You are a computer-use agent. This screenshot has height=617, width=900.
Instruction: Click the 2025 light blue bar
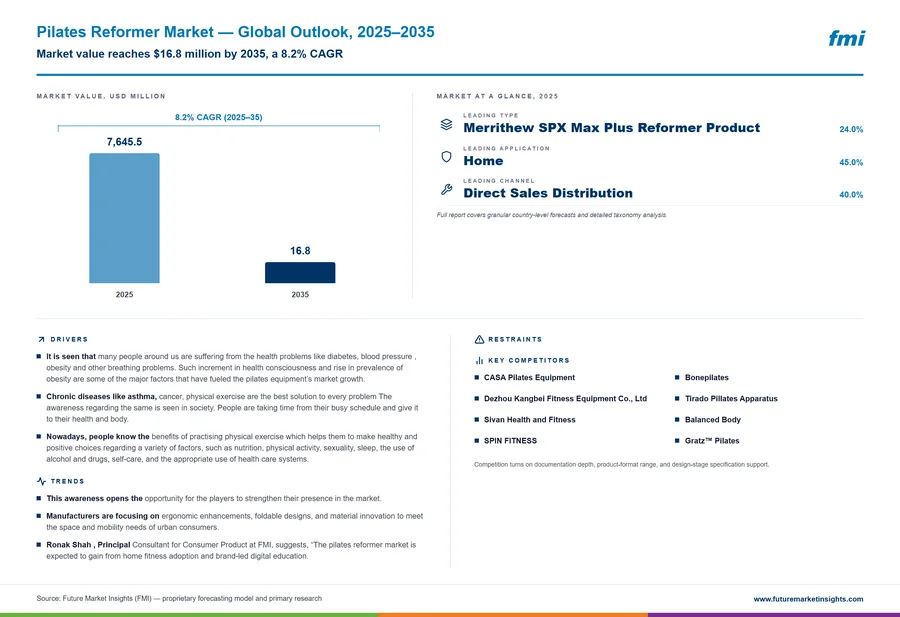coord(125,218)
